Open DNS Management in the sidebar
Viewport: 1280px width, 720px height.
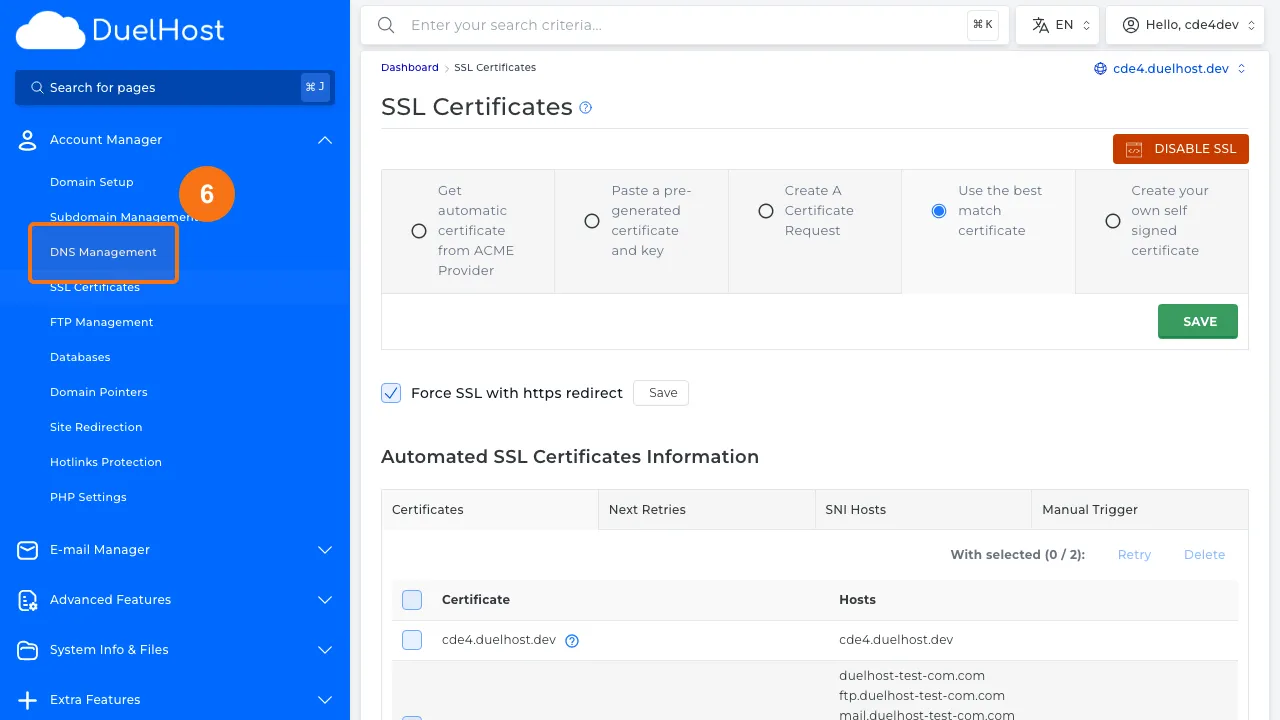(103, 253)
